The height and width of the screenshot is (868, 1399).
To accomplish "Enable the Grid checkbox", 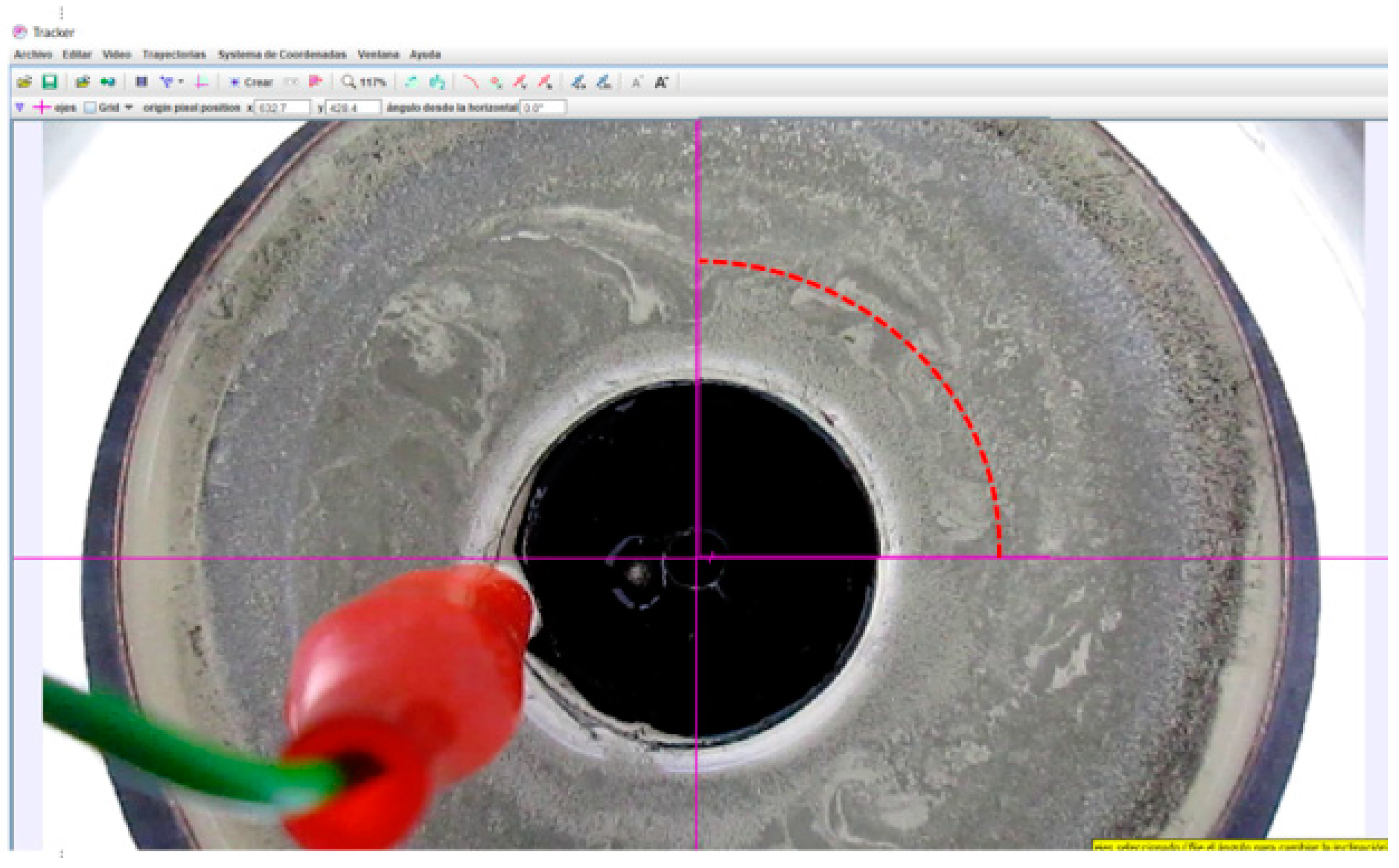I will (90, 108).
